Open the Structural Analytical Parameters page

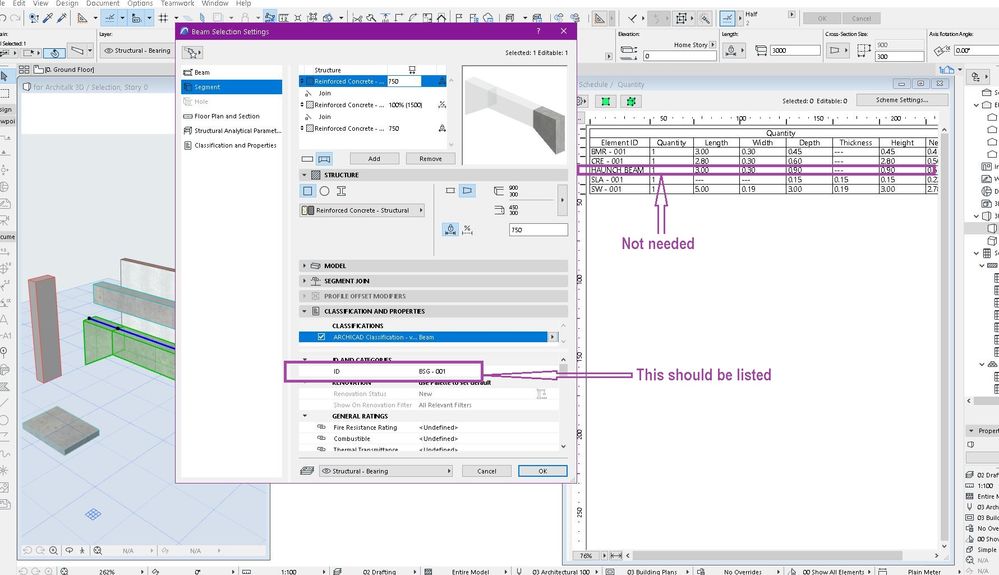(x=231, y=131)
